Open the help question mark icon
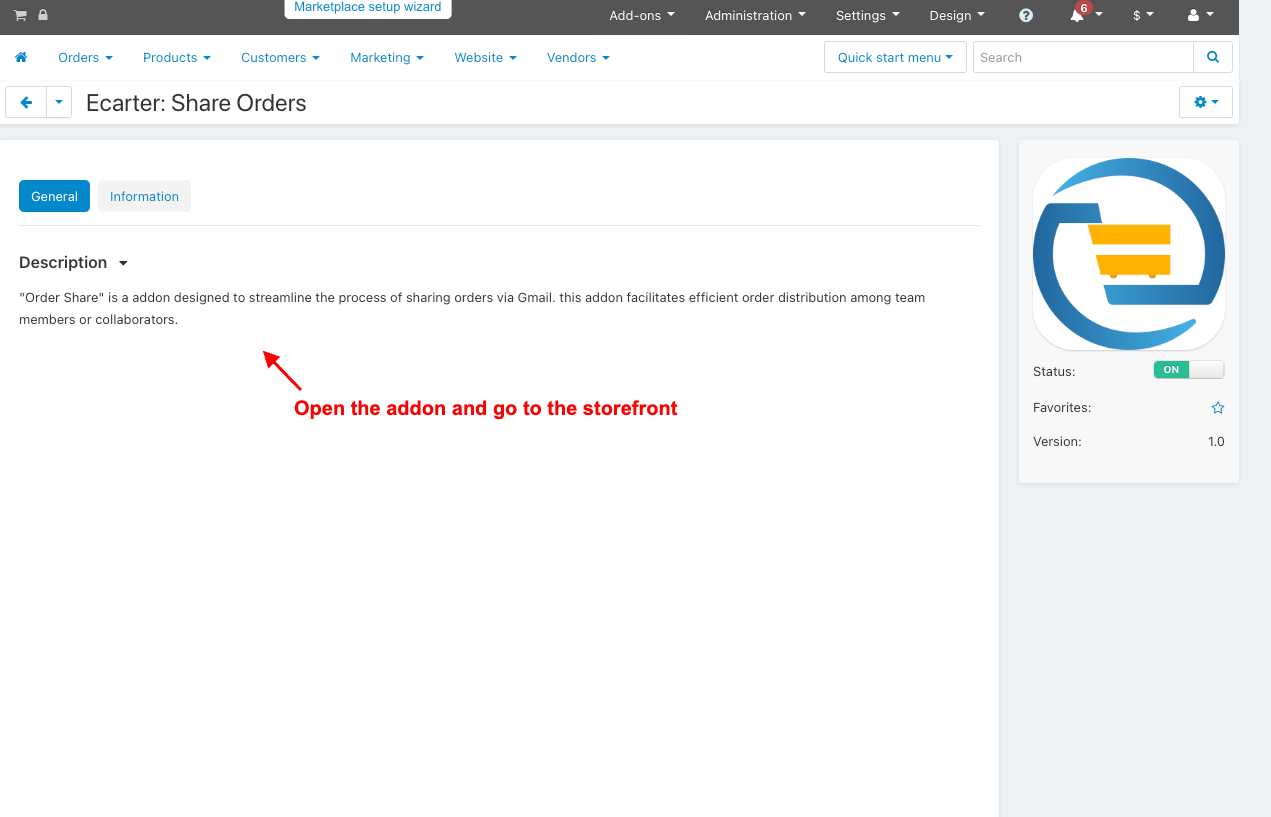The height and width of the screenshot is (817, 1271). point(1026,15)
